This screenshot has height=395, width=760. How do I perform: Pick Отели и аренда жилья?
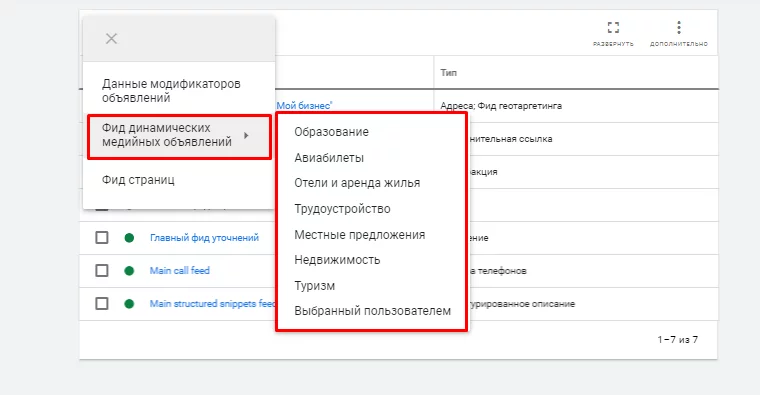[x=357, y=183]
